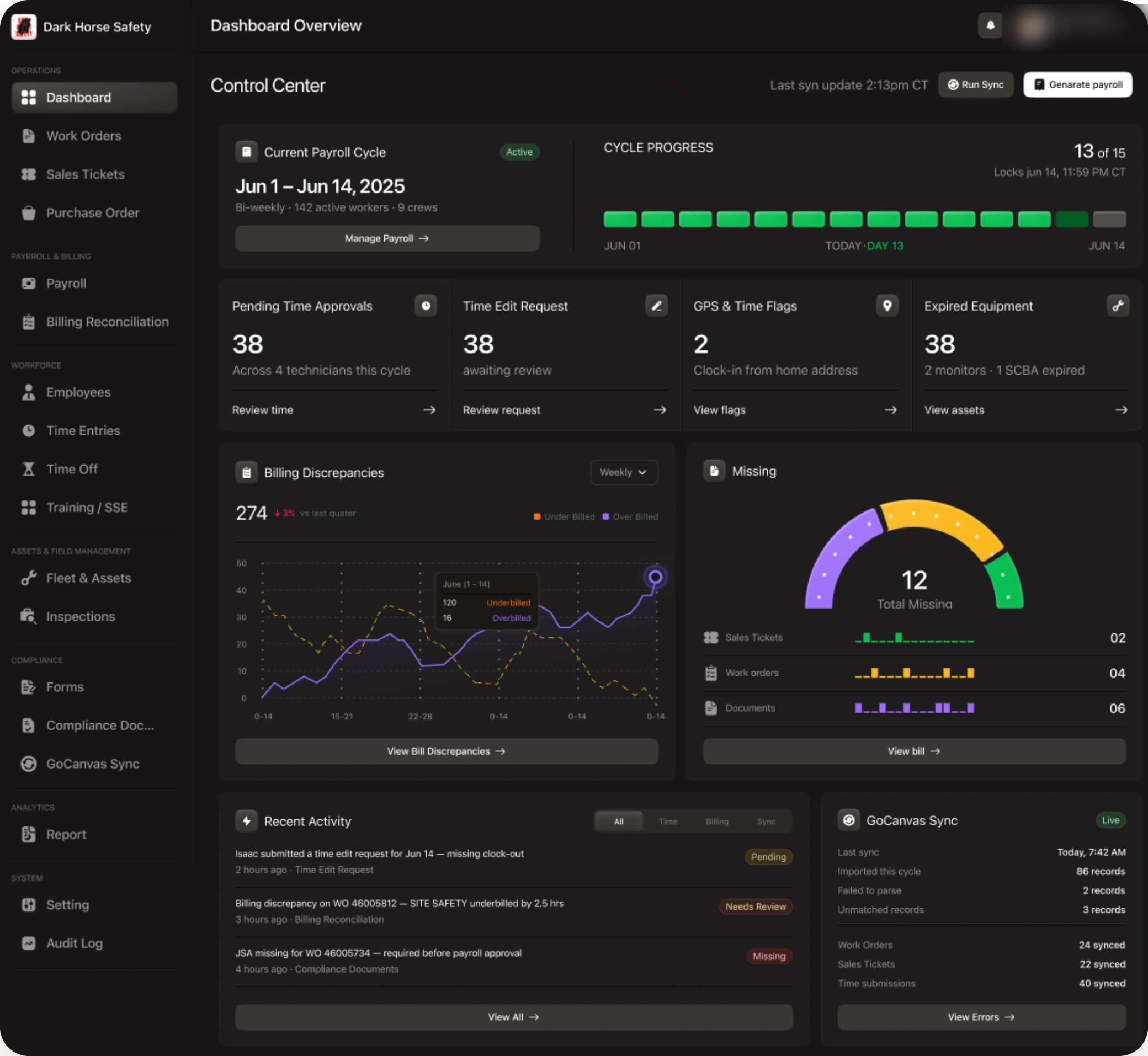Open Purchase Order in the sidebar

click(94, 212)
